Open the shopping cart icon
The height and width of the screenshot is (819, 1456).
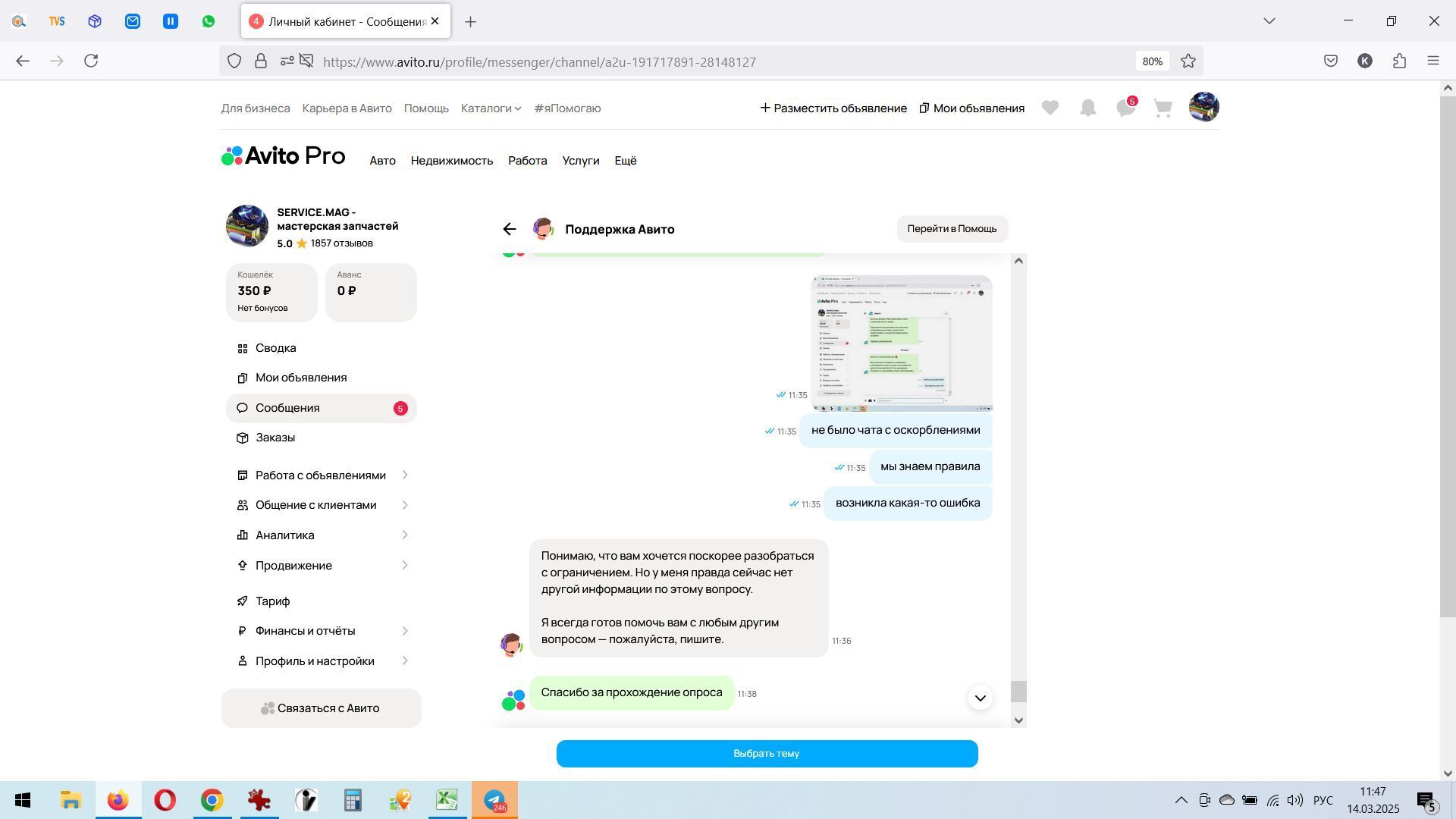click(1163, 108)
